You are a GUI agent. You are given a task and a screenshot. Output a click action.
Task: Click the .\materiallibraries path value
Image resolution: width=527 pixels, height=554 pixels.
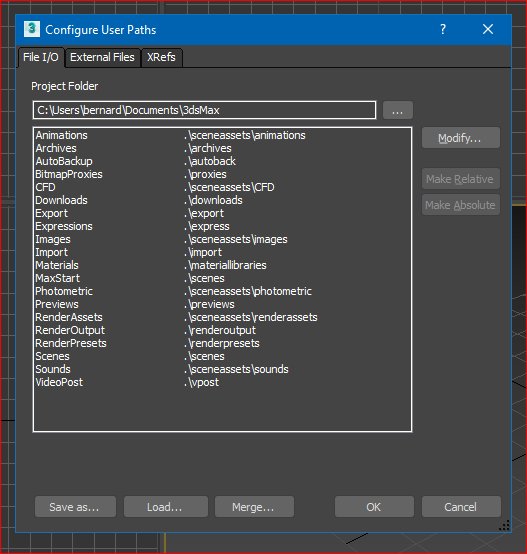point(225,265)
